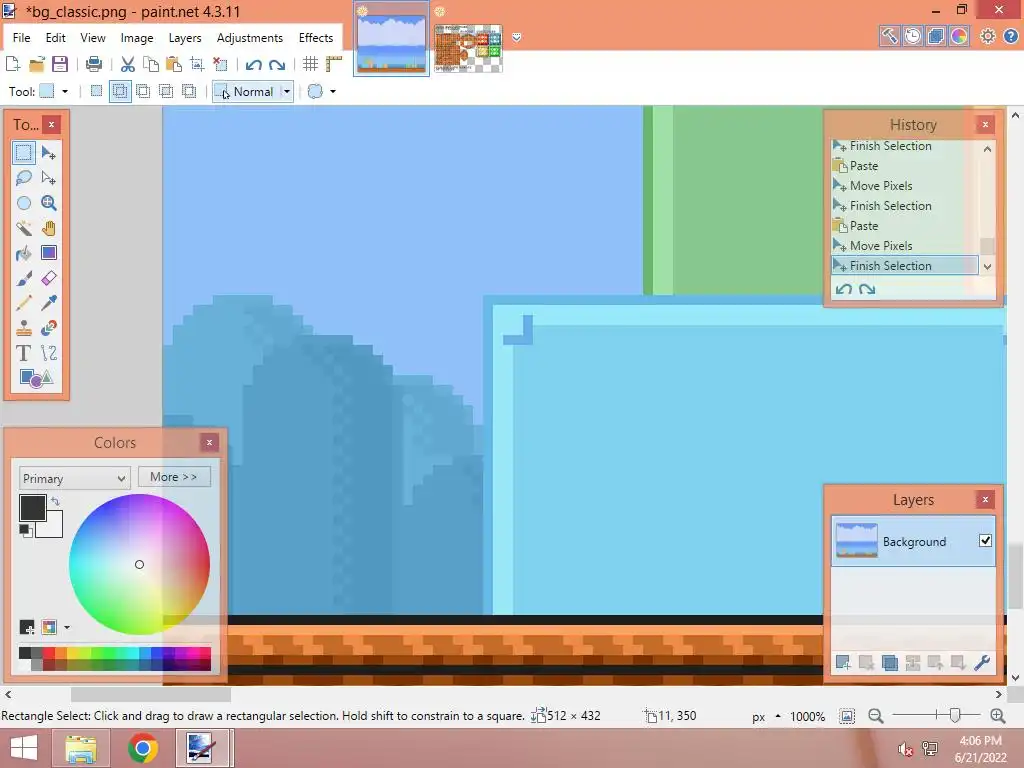Open the Normal selection size dropdown
Viewport: 1024px width, 768px height.
[287, 91]
